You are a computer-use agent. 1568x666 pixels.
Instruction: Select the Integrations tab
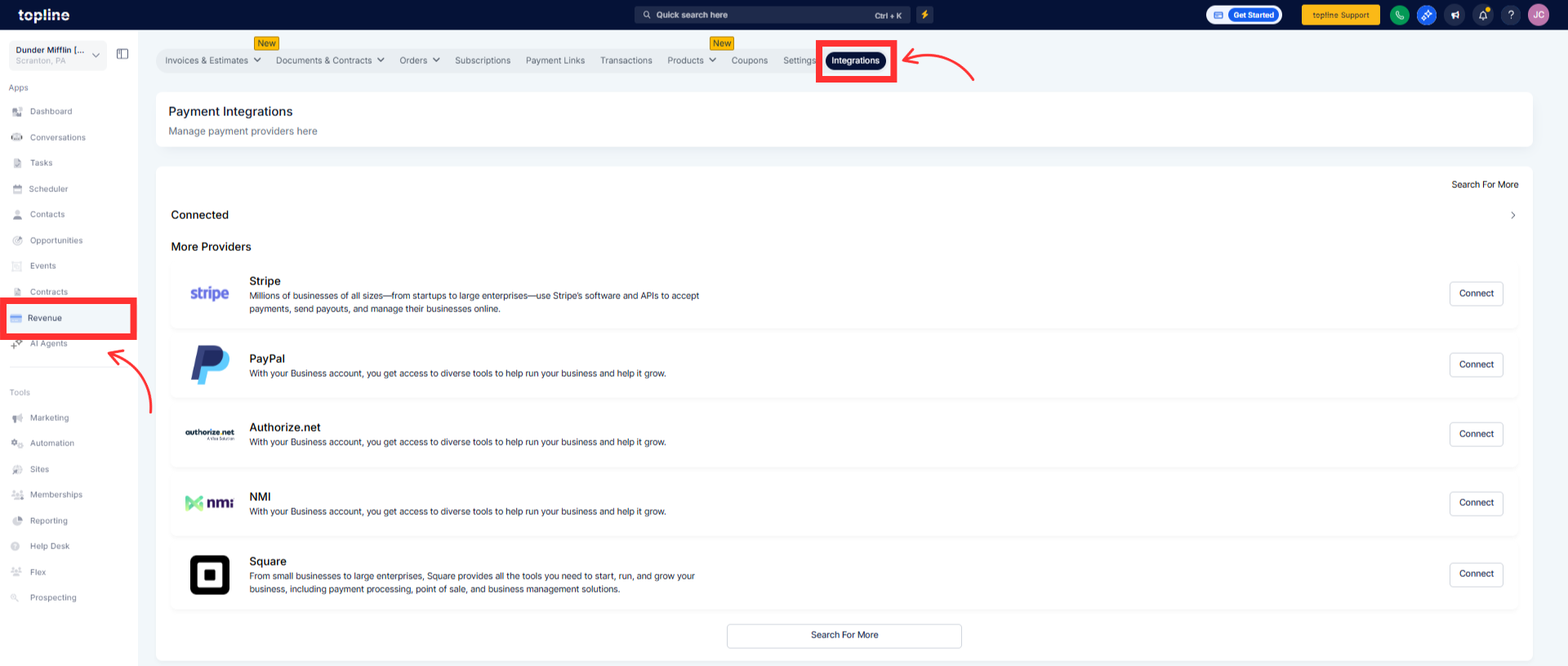pyautogui.click(x=856, y=60)
